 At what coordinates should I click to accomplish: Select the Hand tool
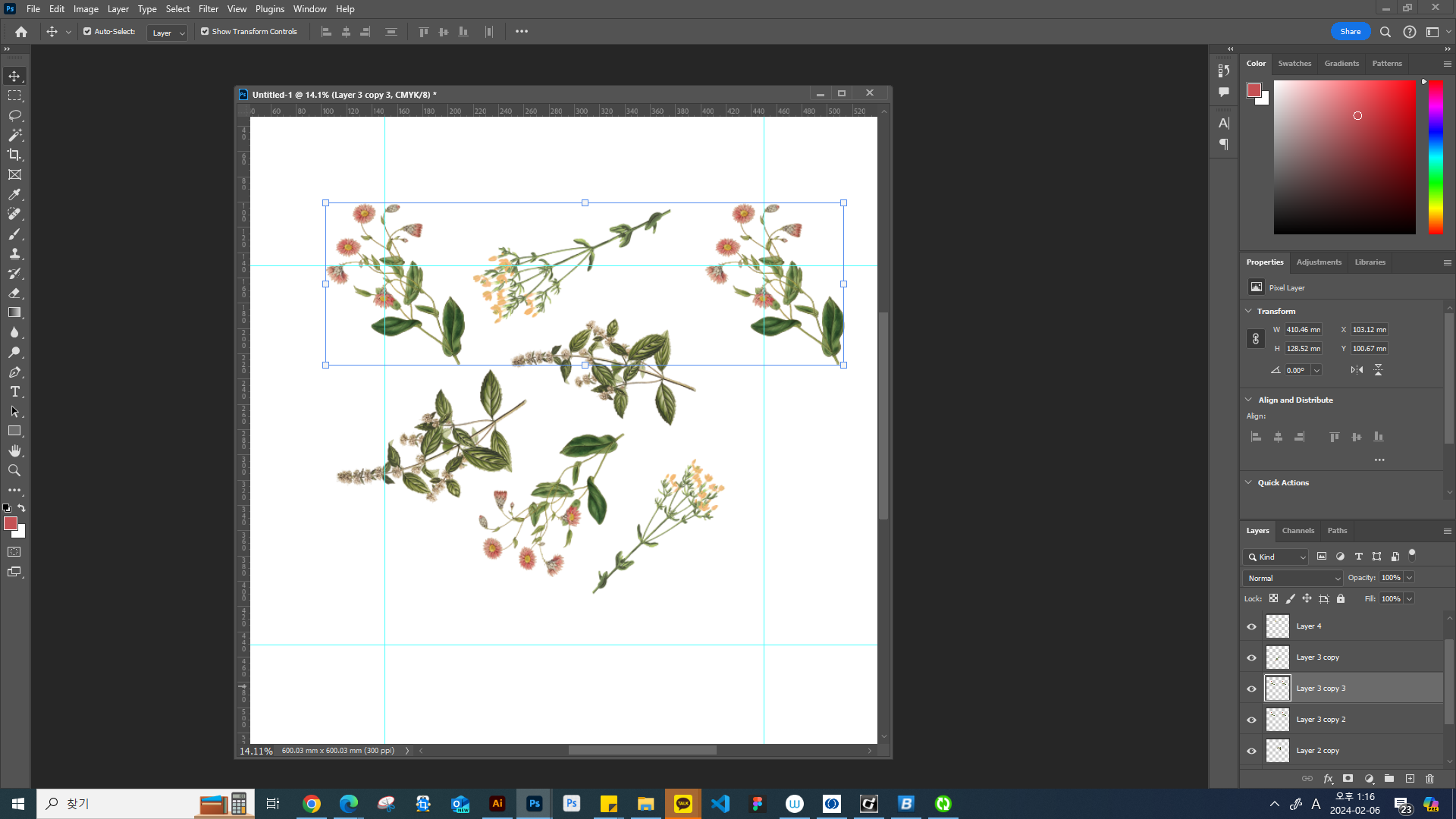pyautogui.click(x=14, y=450)
